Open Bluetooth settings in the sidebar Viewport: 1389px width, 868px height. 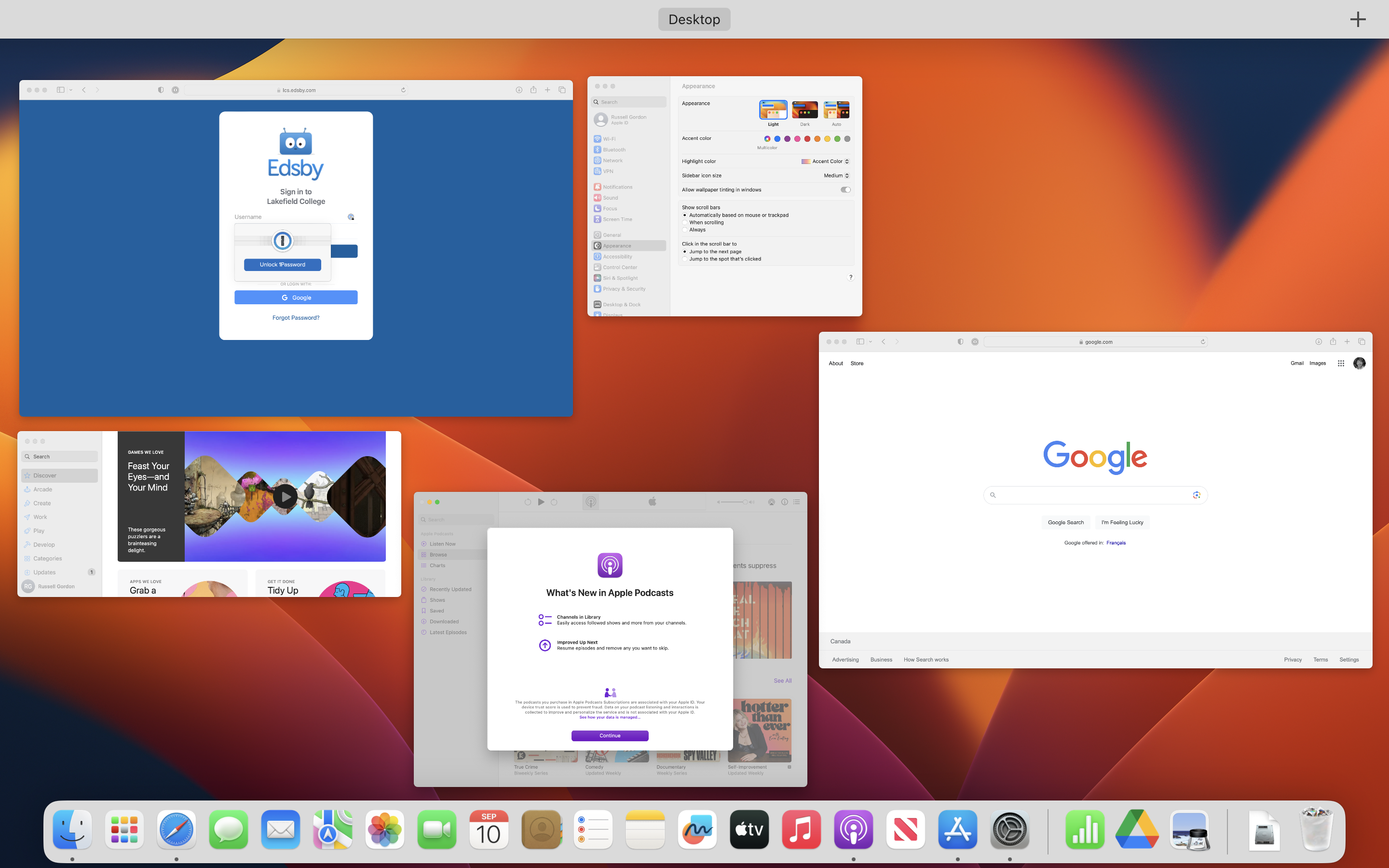[x=614, y=149]
